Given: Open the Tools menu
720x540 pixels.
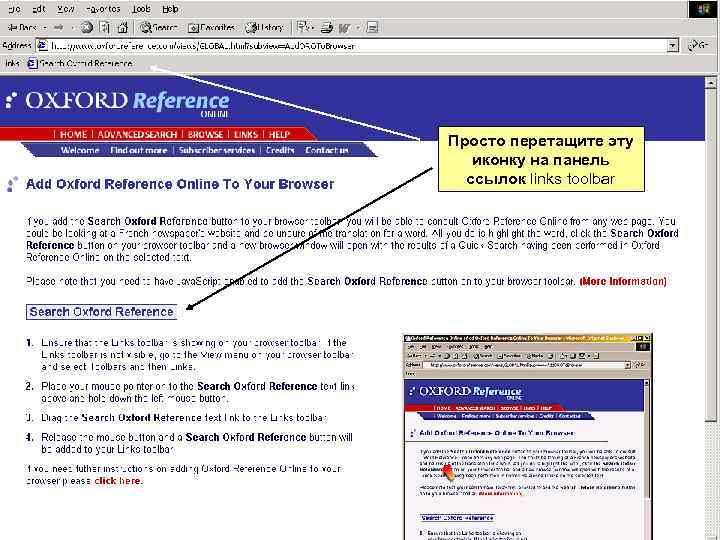Looking at the screenshot, I should click(x=141, y=9).
